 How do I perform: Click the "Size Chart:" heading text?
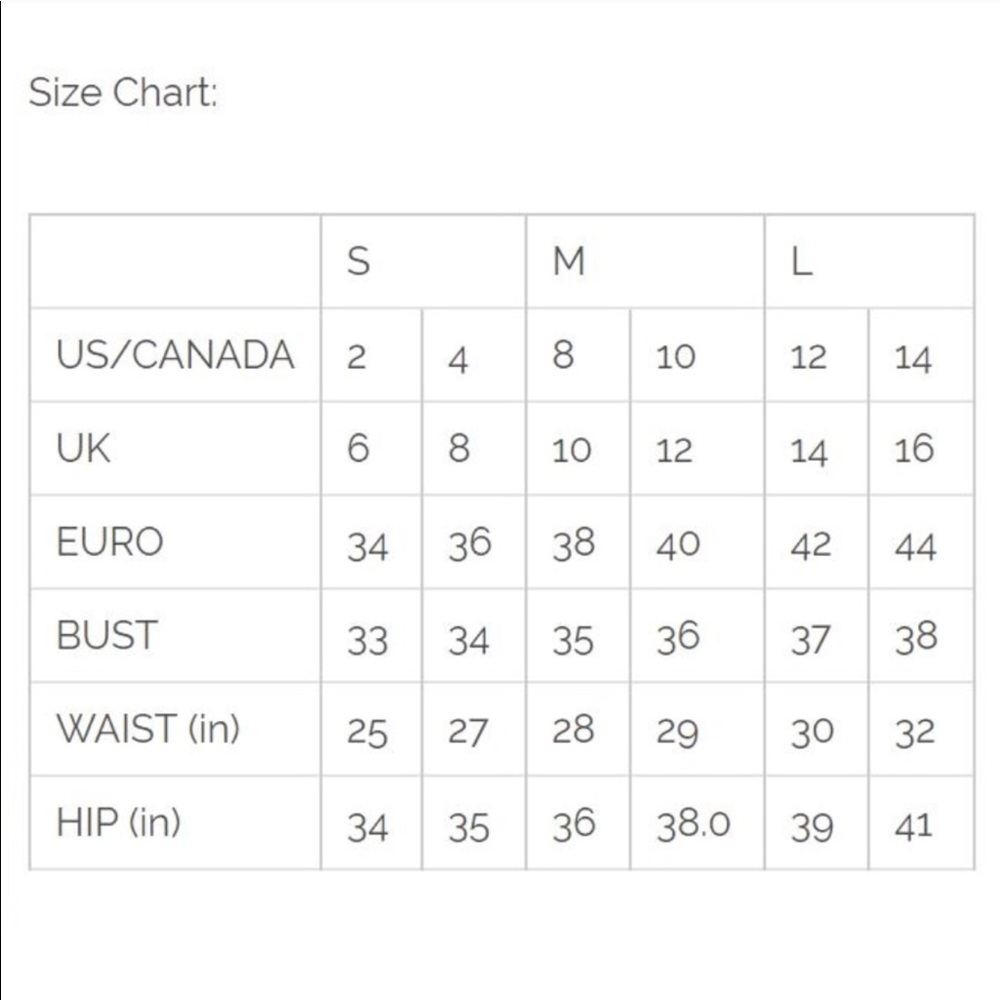pyautogui.click(x=123, y=94)
